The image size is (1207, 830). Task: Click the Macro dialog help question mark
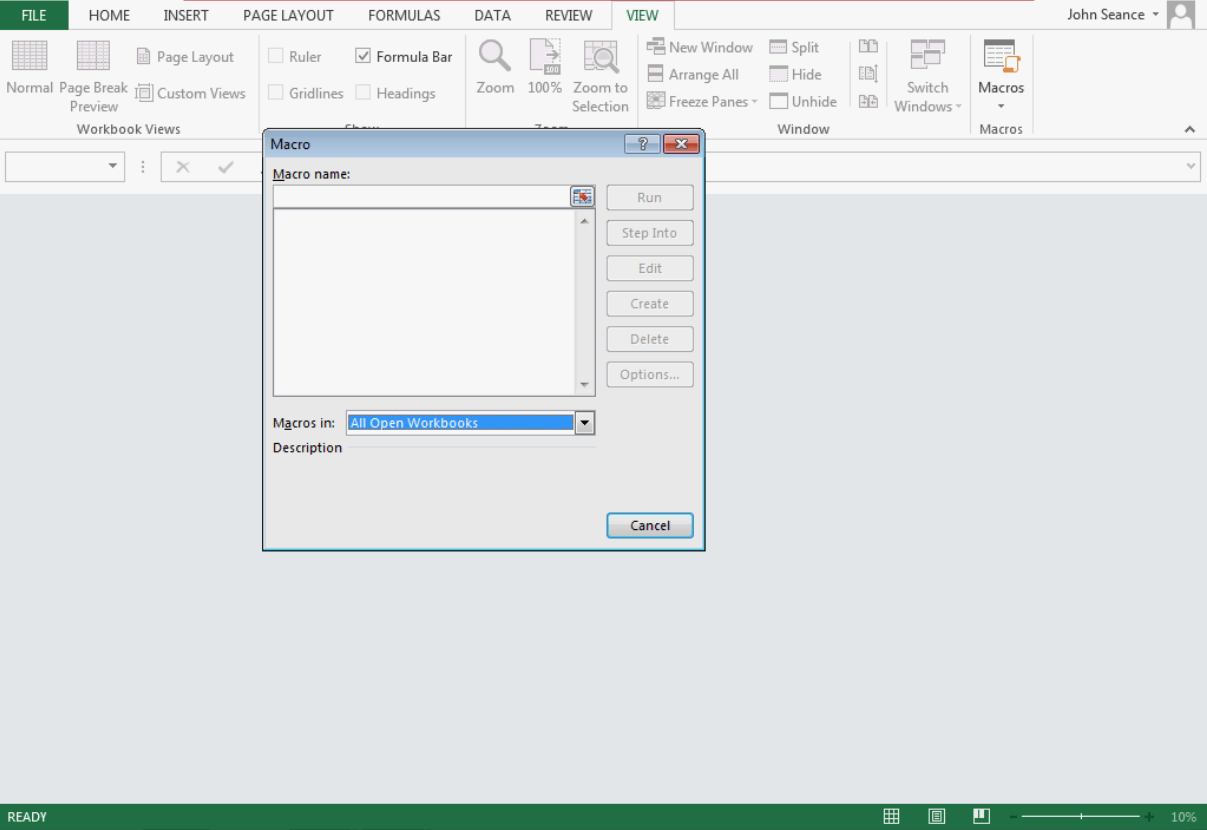[642, 144]
